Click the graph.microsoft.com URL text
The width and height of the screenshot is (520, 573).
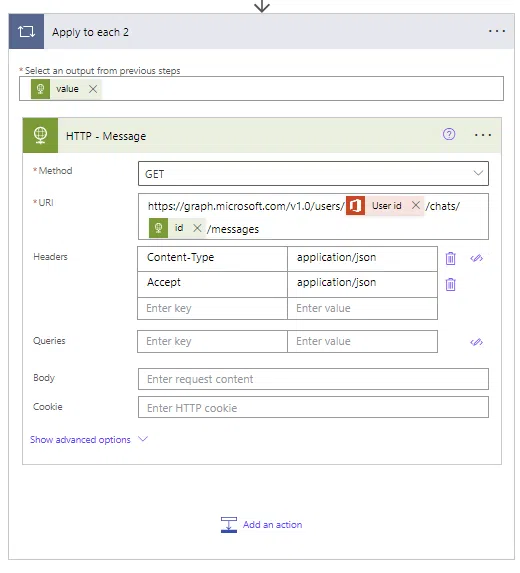pyautogui.click(x=246, y=206)
